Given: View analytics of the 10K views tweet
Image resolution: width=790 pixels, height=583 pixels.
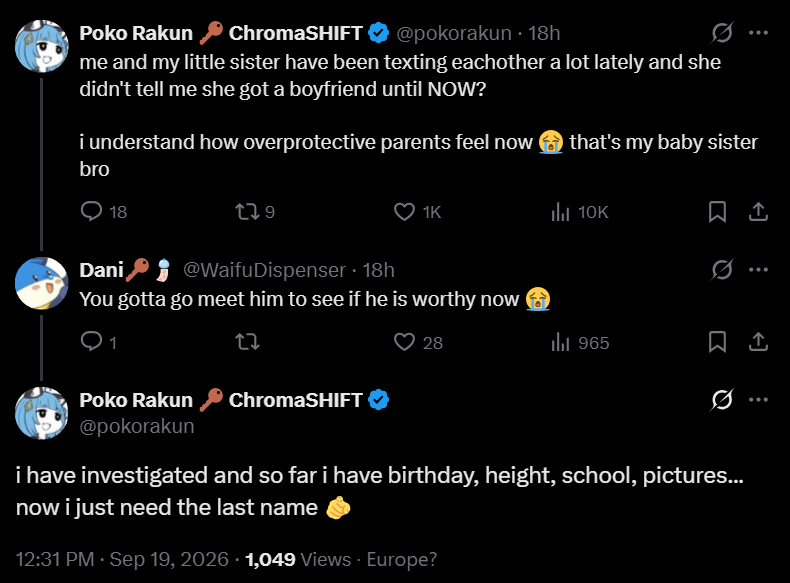Looking at the screenshot, I should click(560, 212).
